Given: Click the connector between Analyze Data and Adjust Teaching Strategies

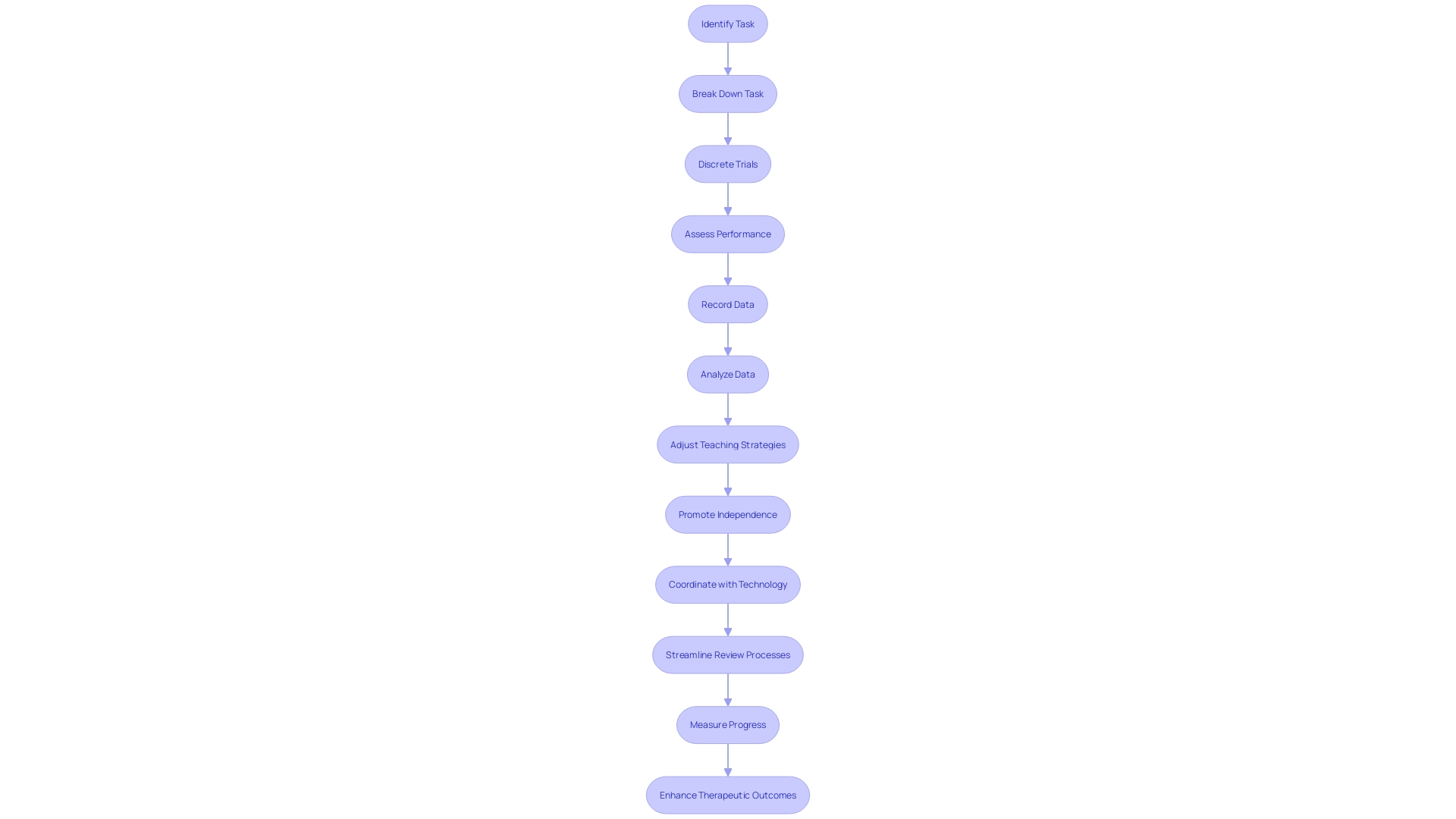Looking at the screenshot, I should point(727,409).
